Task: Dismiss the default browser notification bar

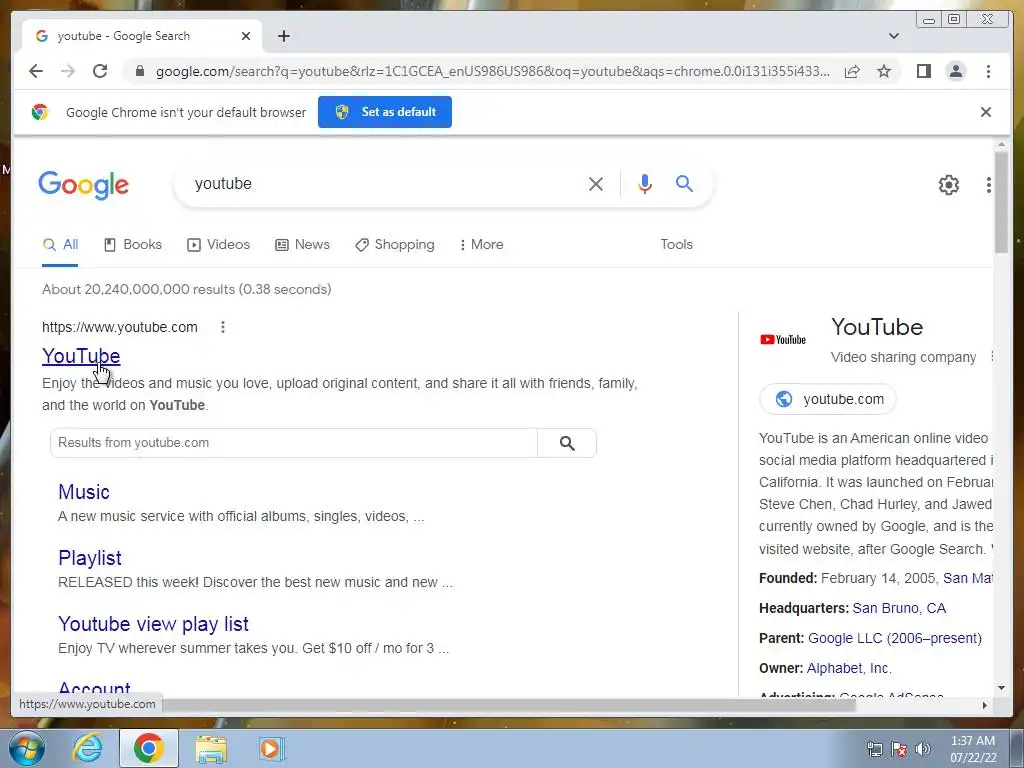Action: (x=986, y=112)
